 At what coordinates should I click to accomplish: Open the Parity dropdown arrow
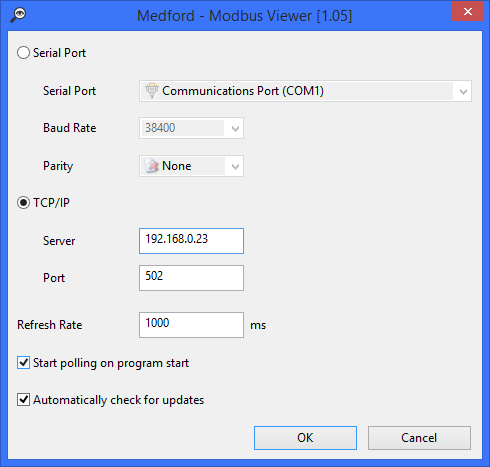pyautogui.click(x=235, y=166)
